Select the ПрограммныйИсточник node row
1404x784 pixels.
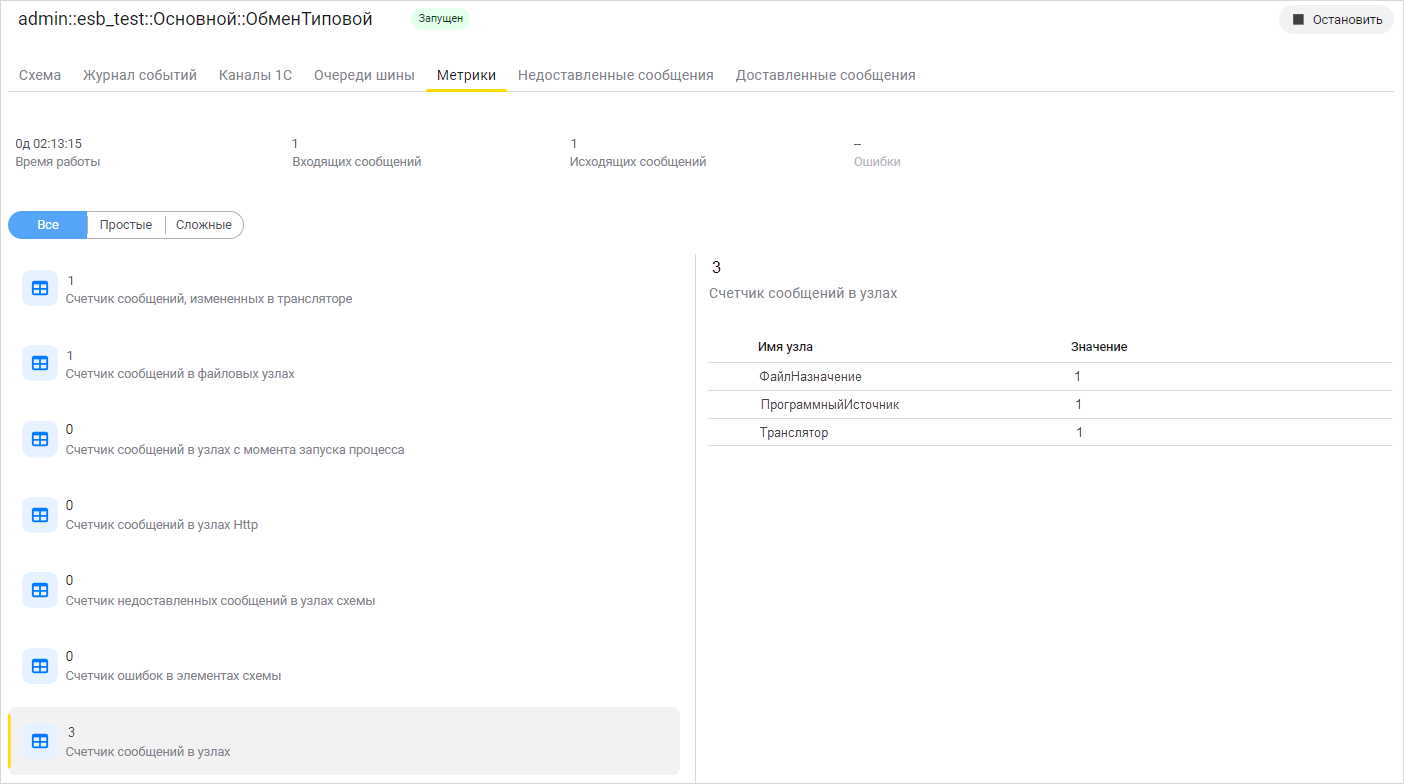click(829, 405)
